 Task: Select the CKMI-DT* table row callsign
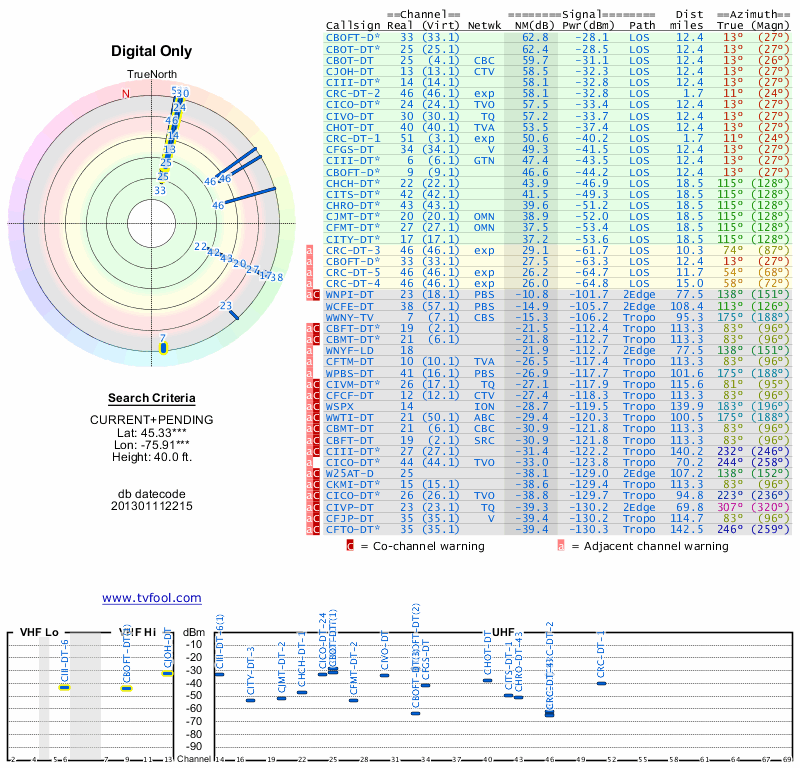(353, 484)
